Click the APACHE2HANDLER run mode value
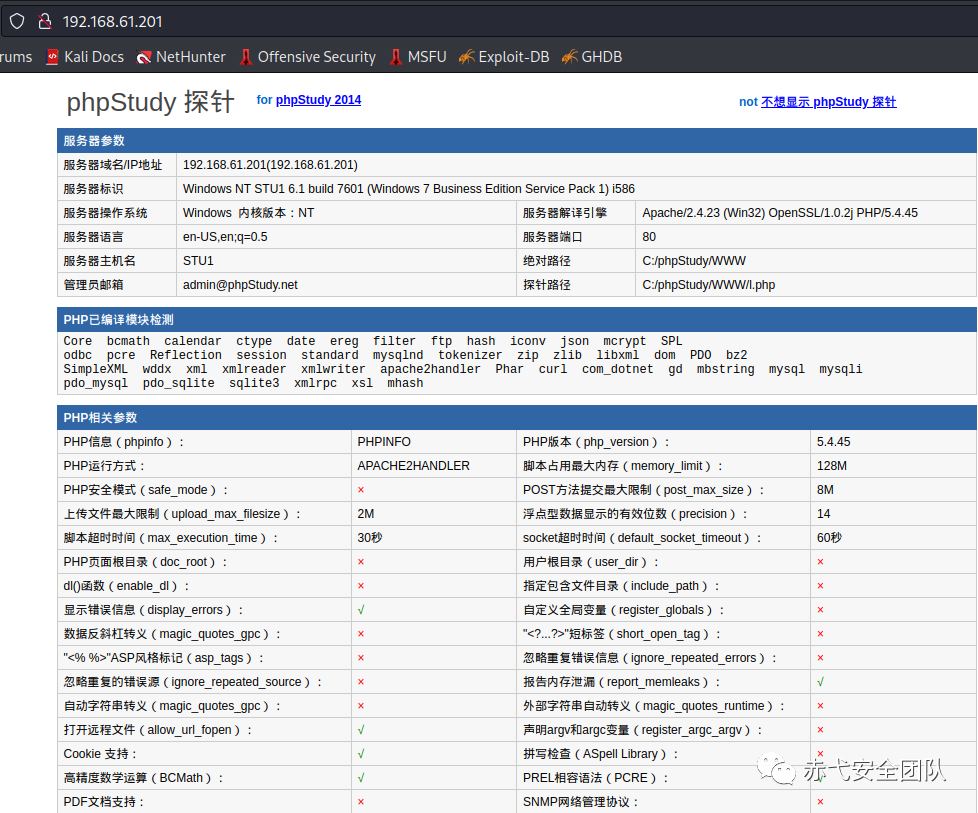This screenshot has height=813, width=978. click(x=414, y=466)
